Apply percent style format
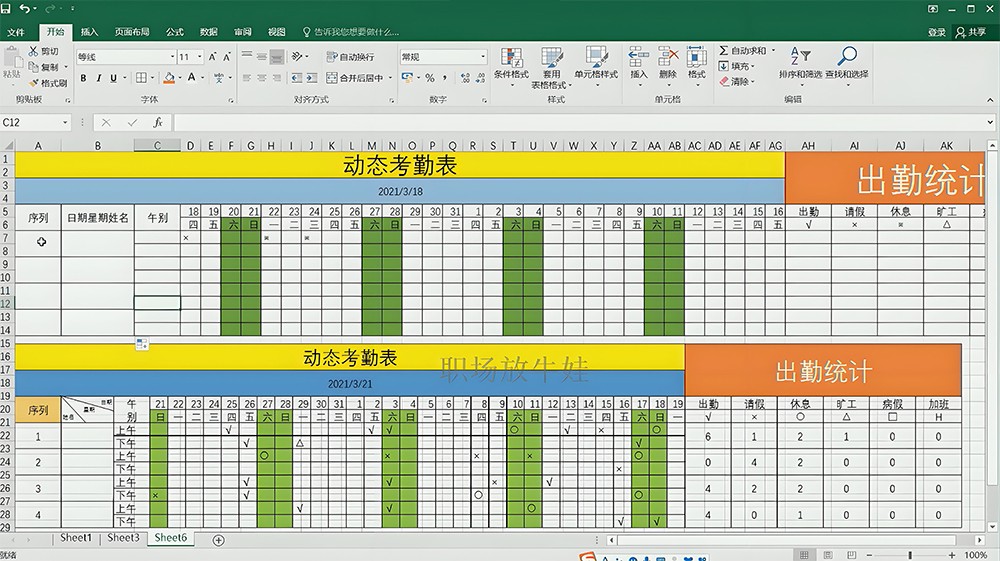The image size is (1000, 561). (430, 78)
